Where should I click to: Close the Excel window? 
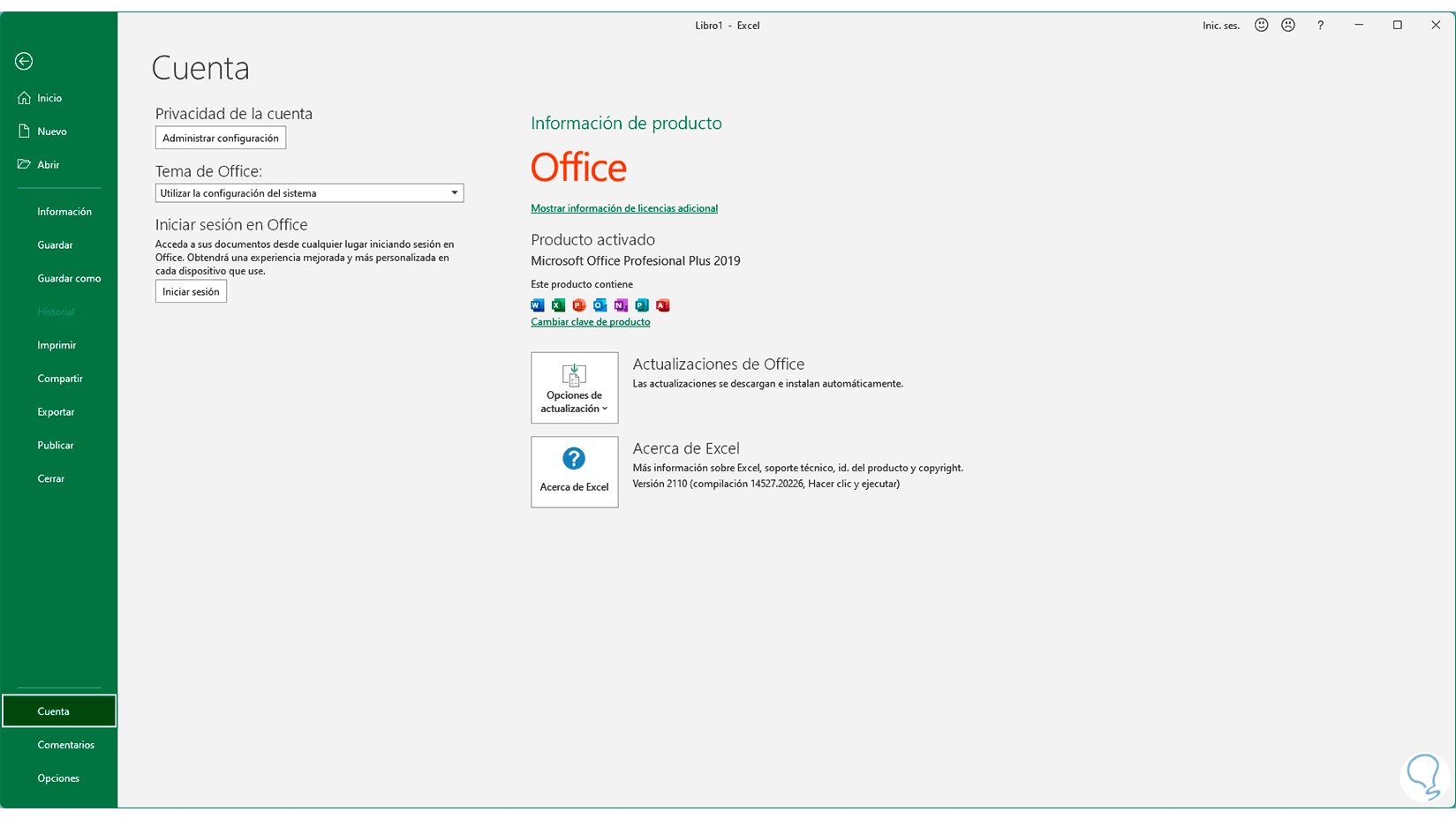[1436, 26]
